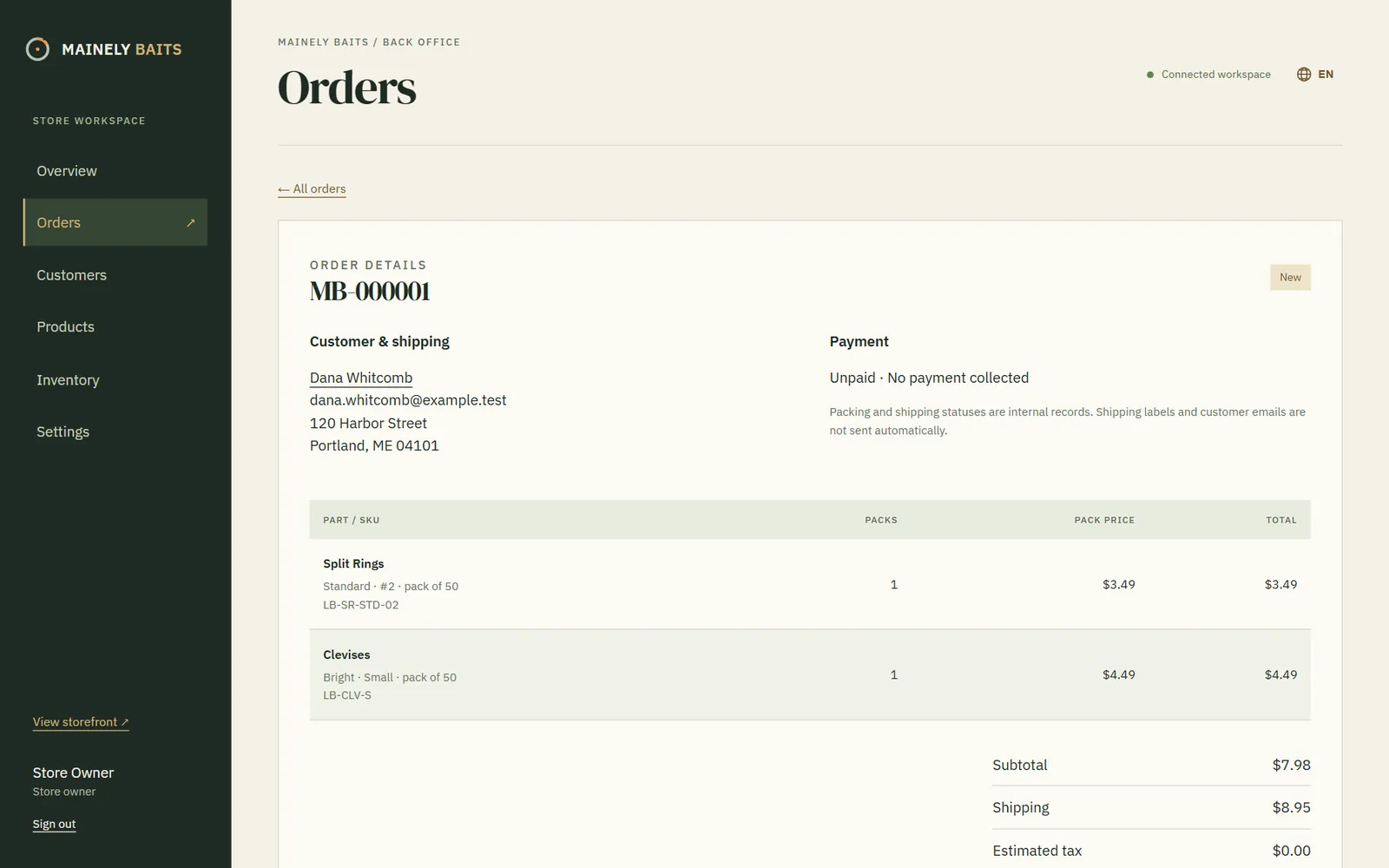Click the Store Owner account name
Viewport: 1389px width, 868px height.
73,773
